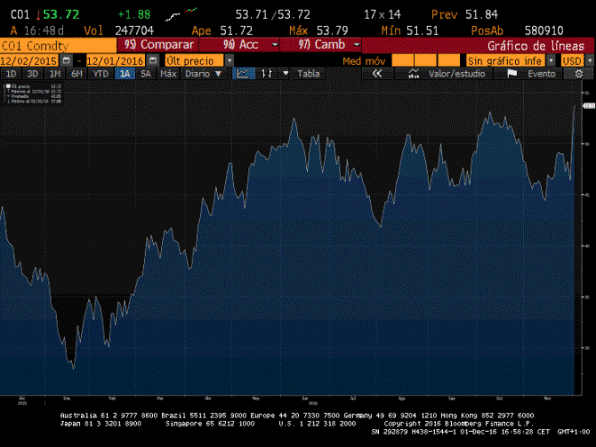
Task: Switch to 6M time range
Action: (77, 73)
